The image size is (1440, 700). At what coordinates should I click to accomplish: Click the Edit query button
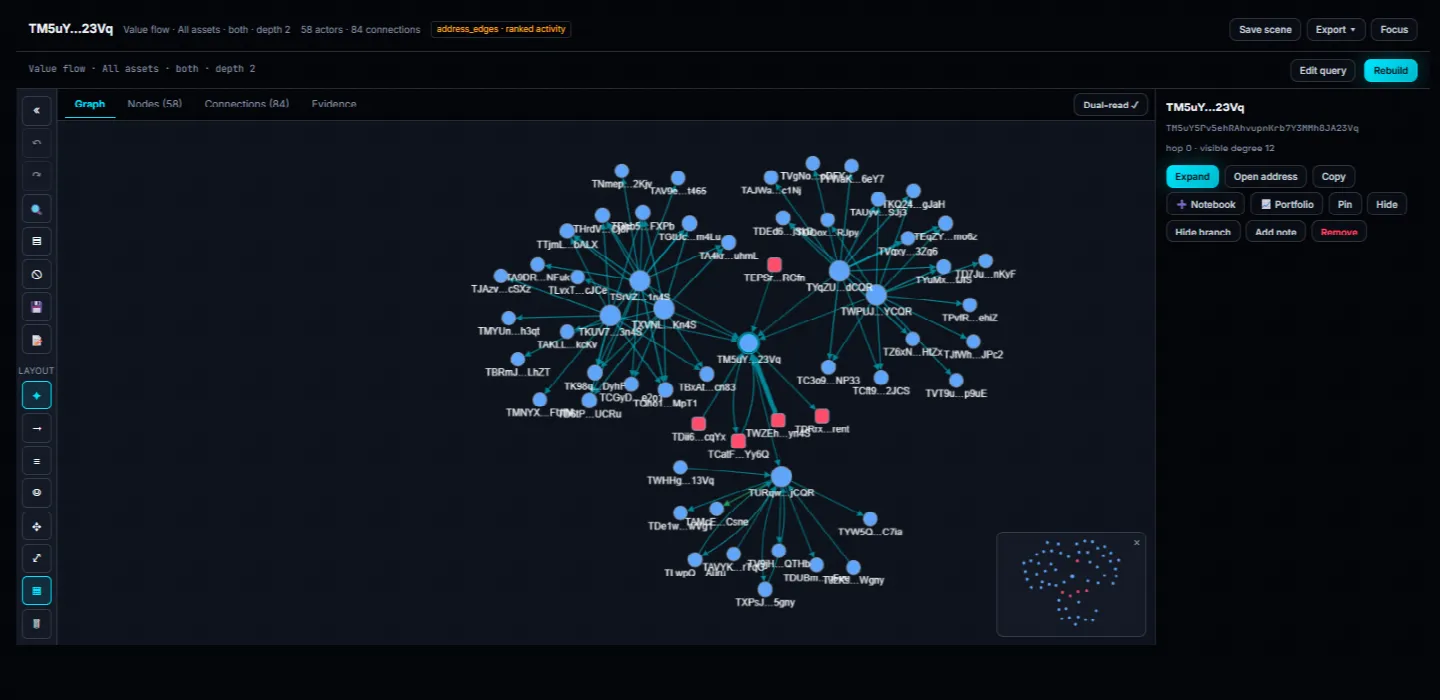[1323, 70]
